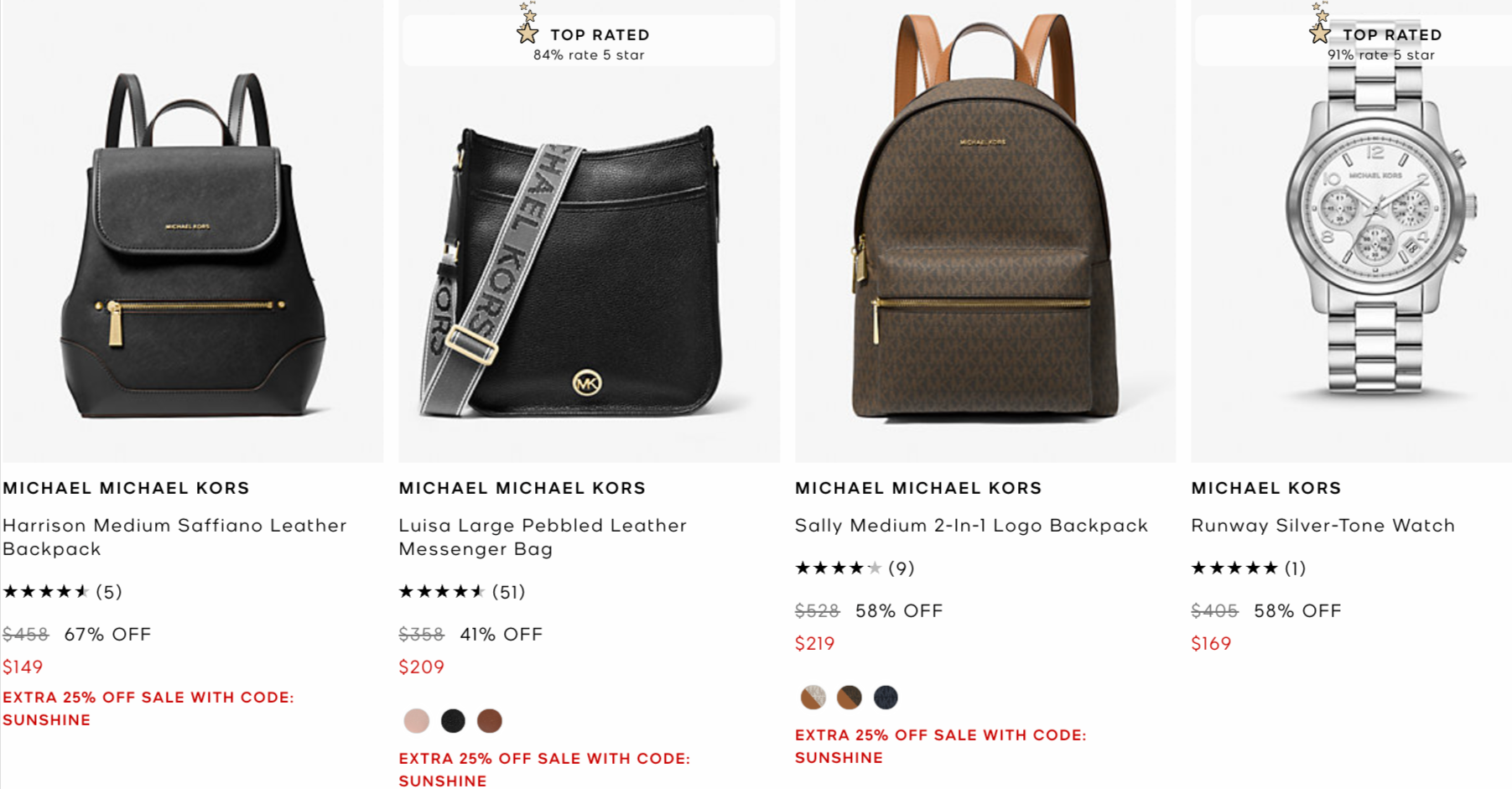1512x789 pixels.
Task: View the Sally Medium Logo Backpack image
Action: pos(985,231)
